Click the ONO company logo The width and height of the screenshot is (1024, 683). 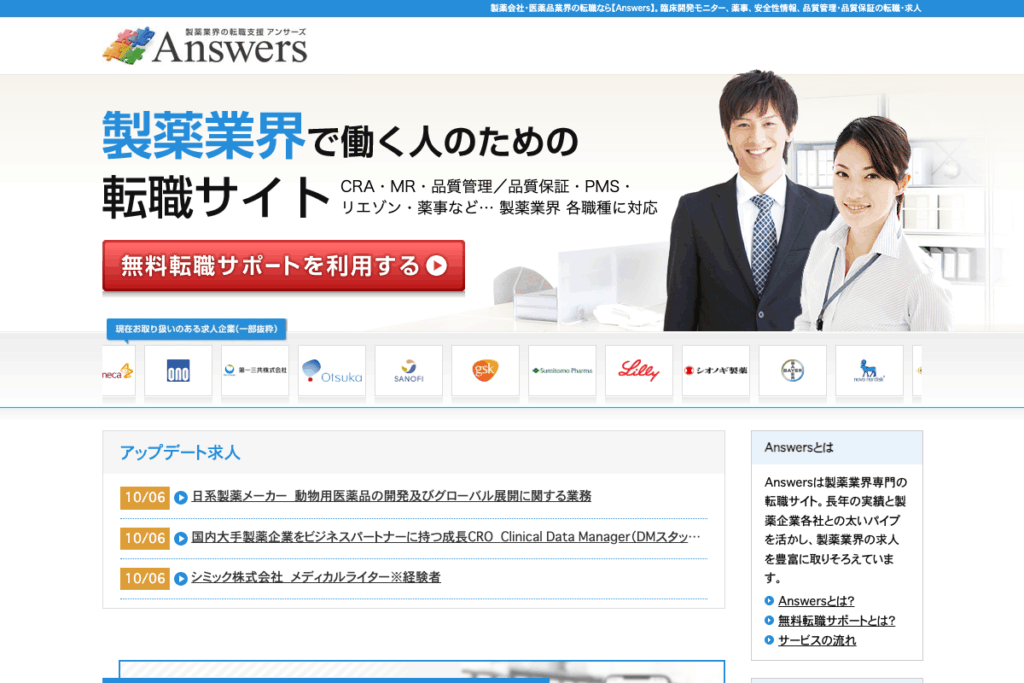pos(178,371)
